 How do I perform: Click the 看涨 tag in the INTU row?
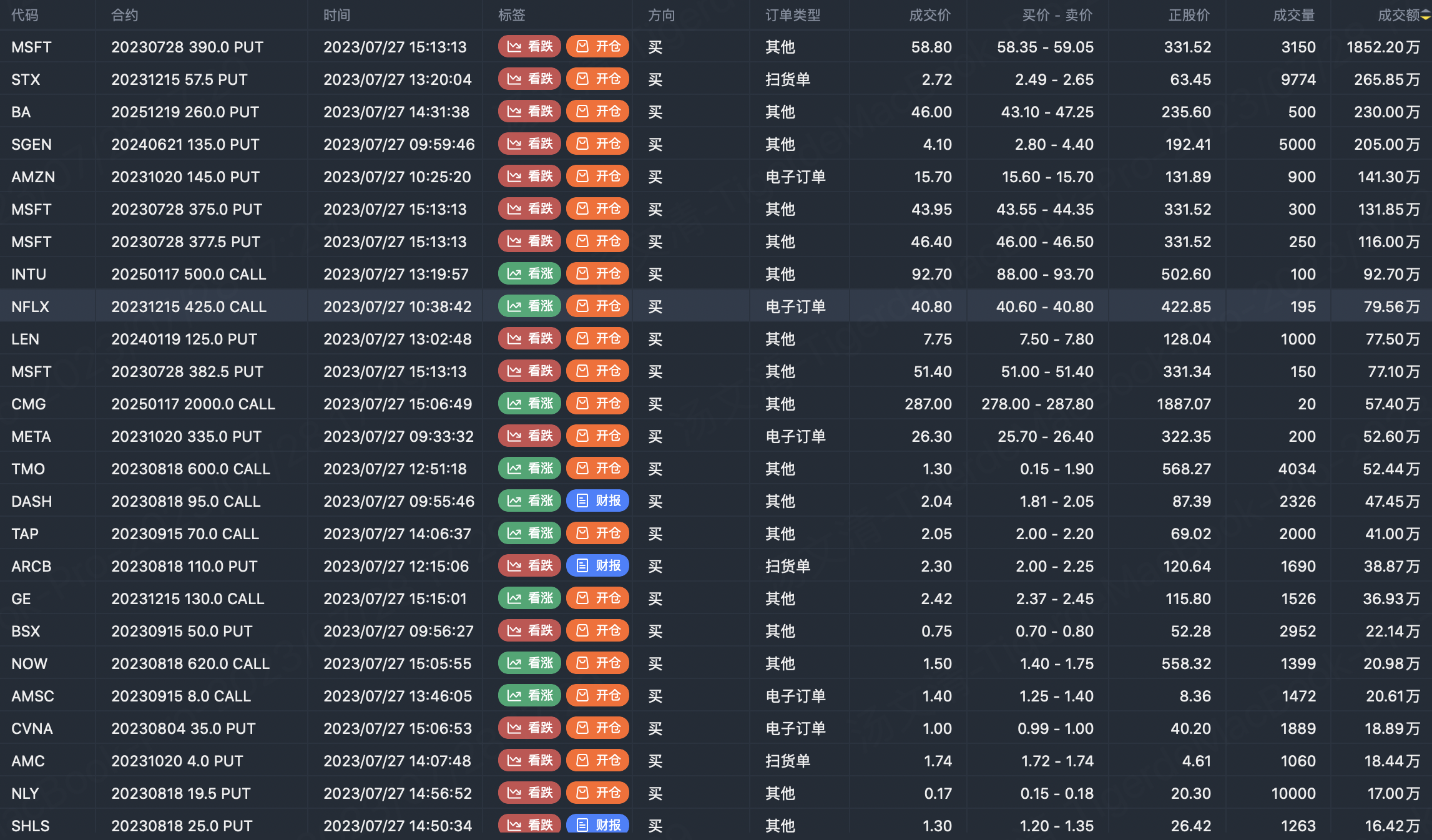click(x=530, y=274)
